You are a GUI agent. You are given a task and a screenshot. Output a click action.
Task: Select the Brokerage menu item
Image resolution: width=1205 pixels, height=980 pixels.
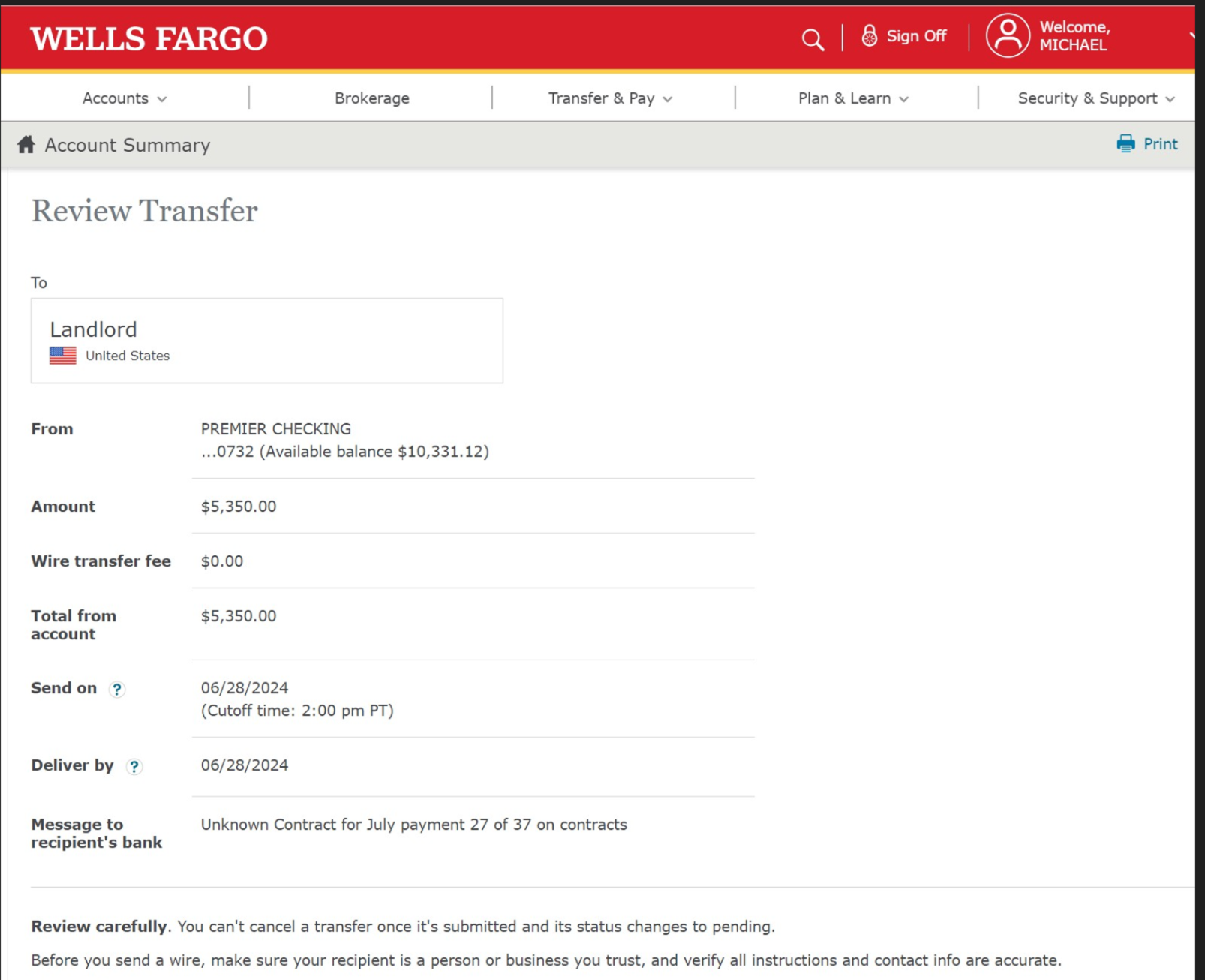point(372,98)
